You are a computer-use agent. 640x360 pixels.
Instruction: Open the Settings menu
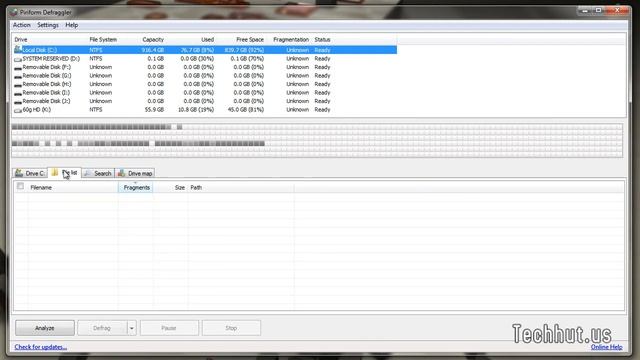tap(48, 25)
